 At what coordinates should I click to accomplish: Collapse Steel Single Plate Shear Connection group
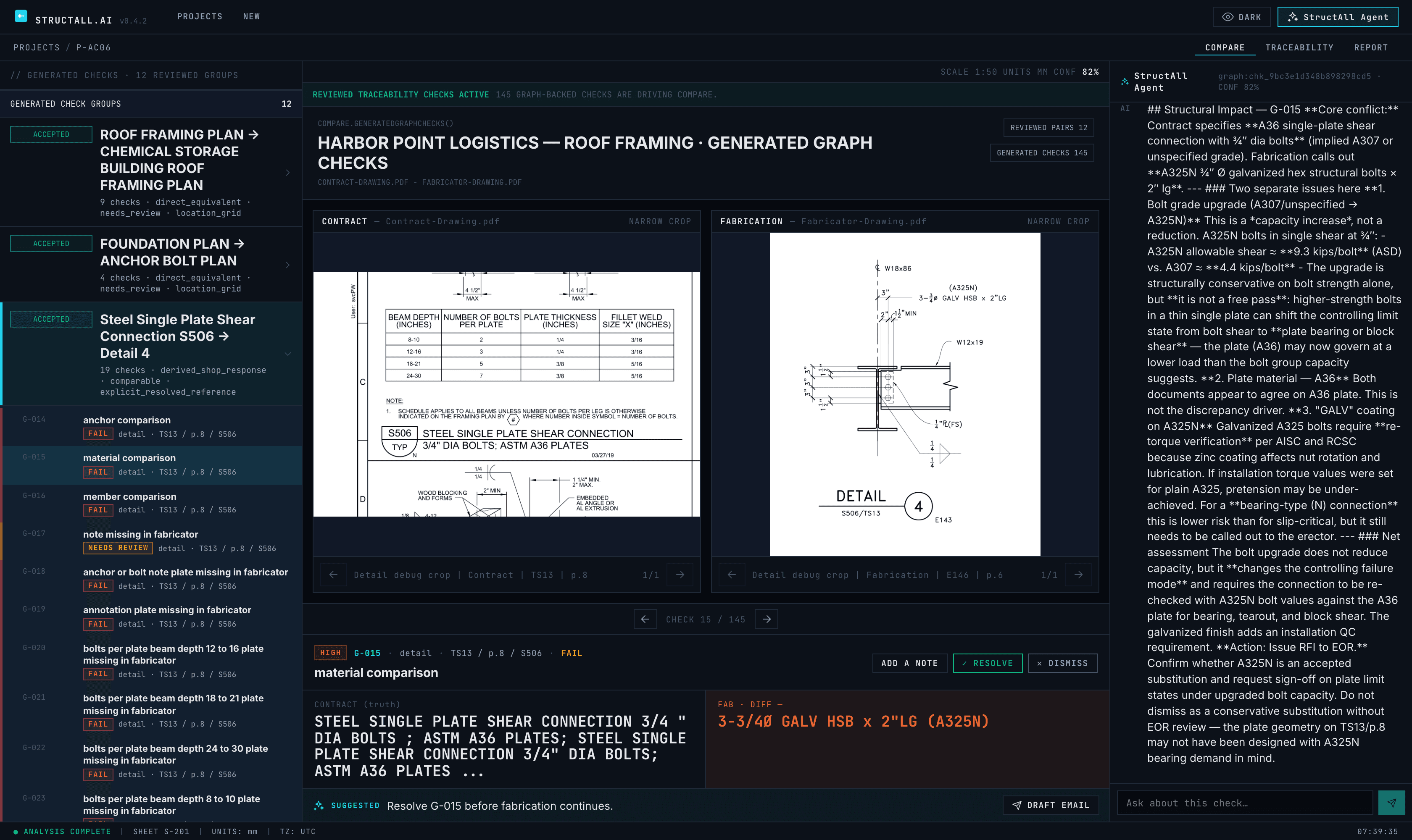288,354
